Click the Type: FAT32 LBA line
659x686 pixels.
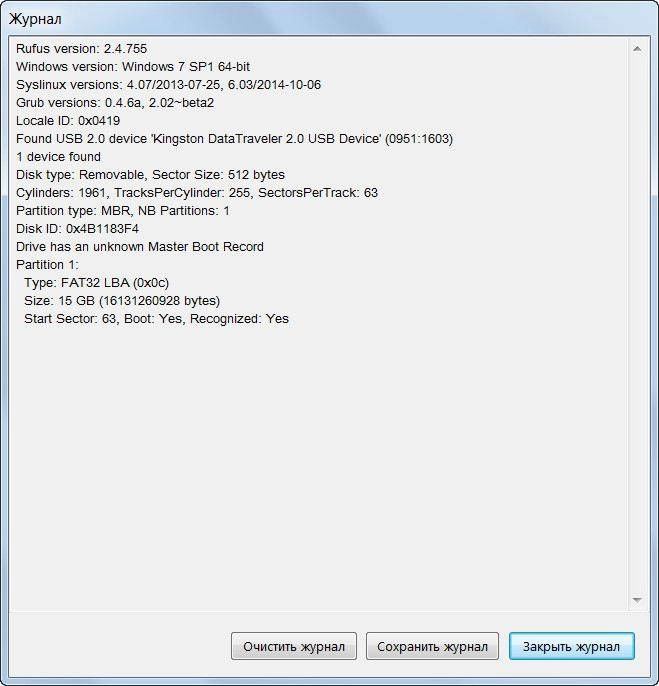click(x=97, y=283)
